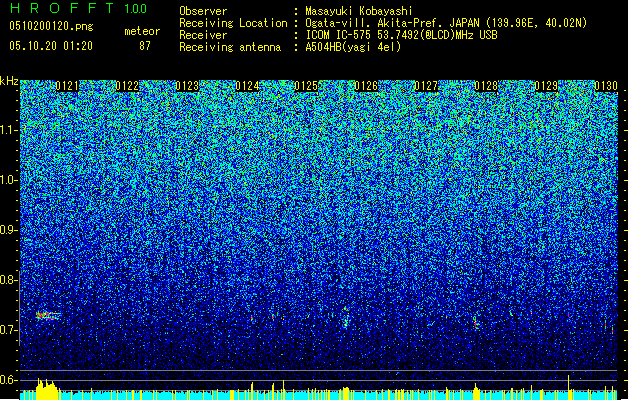Click time marker 0130
The width and height of the screenshot is (629, 400).
tap(606, 86)
